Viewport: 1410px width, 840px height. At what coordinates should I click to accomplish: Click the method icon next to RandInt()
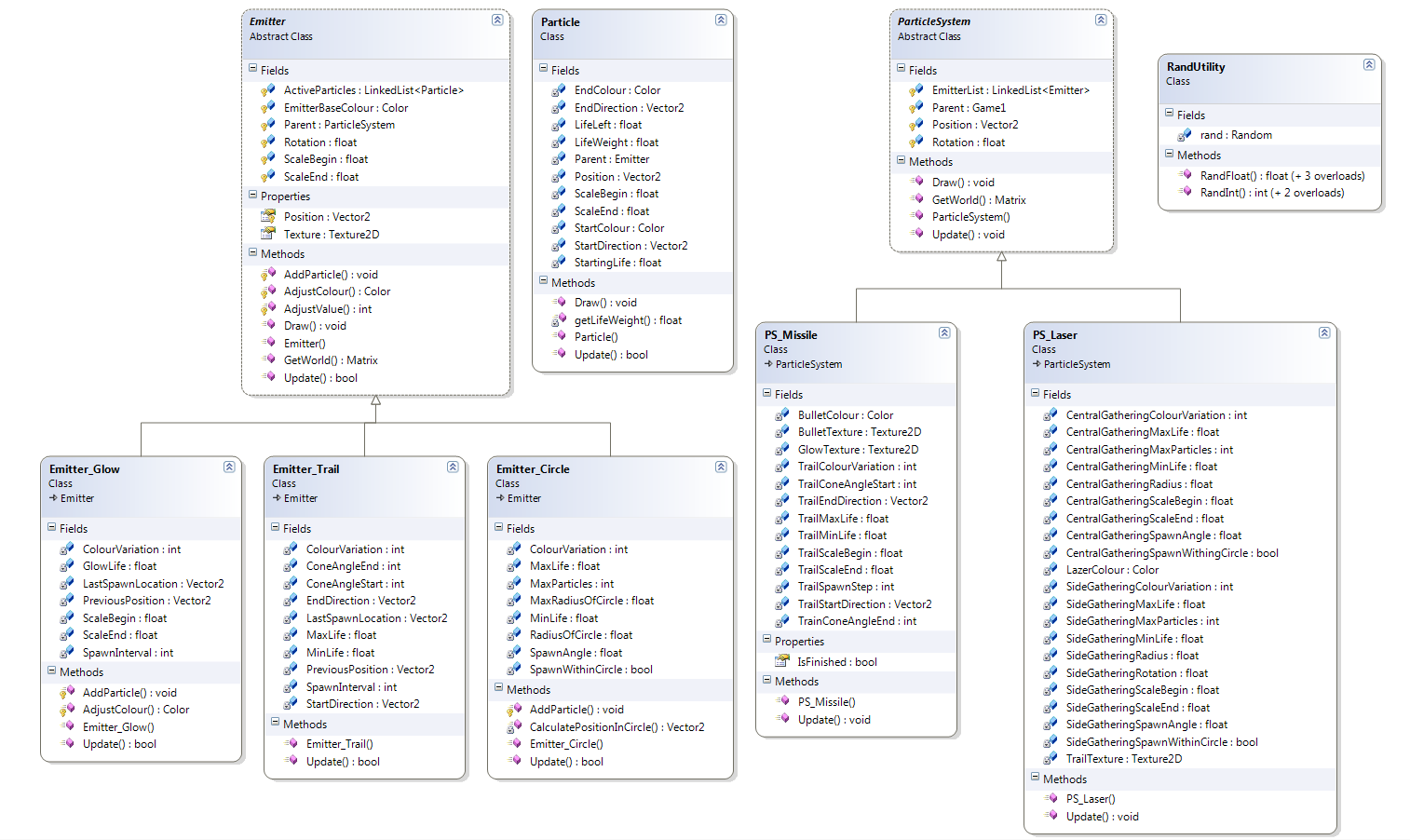(x=1184, y=193)
